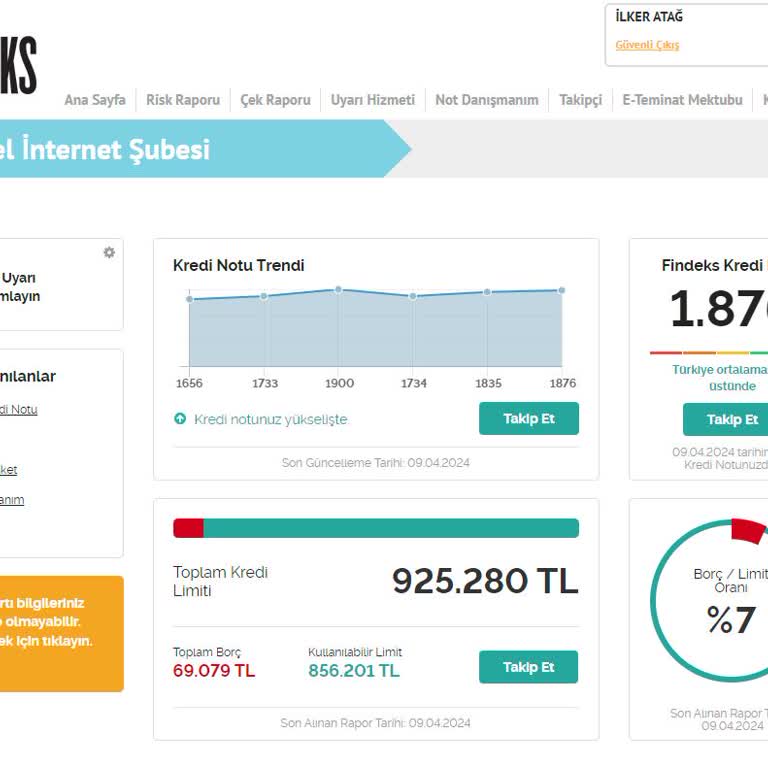
Task: Click the 69.079 TL Toplam Borç value
Action: (214, 671)
